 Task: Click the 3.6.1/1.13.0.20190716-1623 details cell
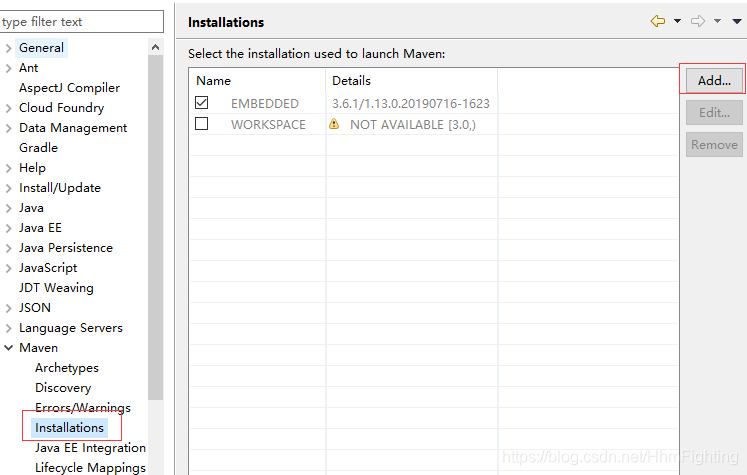pos(411,103)
